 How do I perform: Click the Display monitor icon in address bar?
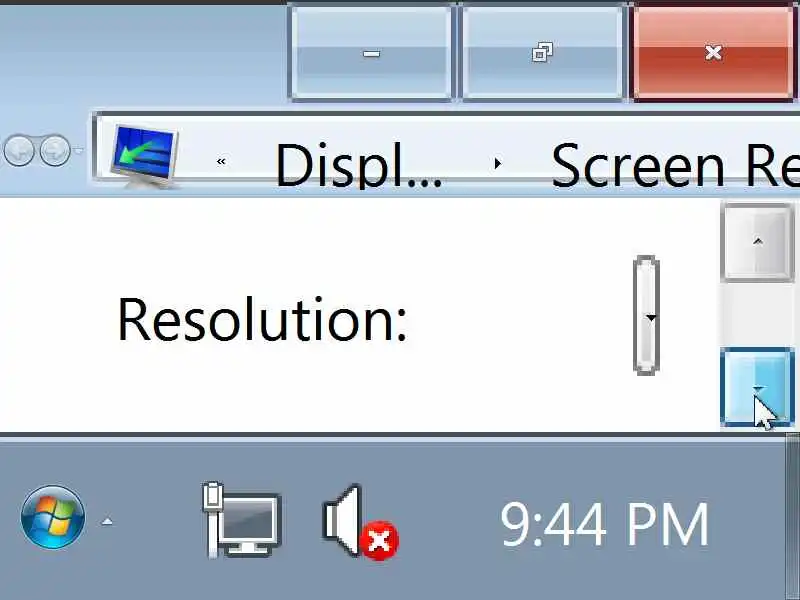pos(144,156)
